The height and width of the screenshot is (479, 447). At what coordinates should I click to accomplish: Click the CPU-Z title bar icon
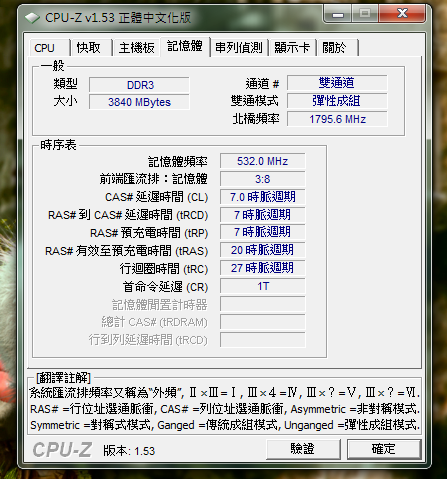(32, 18)
